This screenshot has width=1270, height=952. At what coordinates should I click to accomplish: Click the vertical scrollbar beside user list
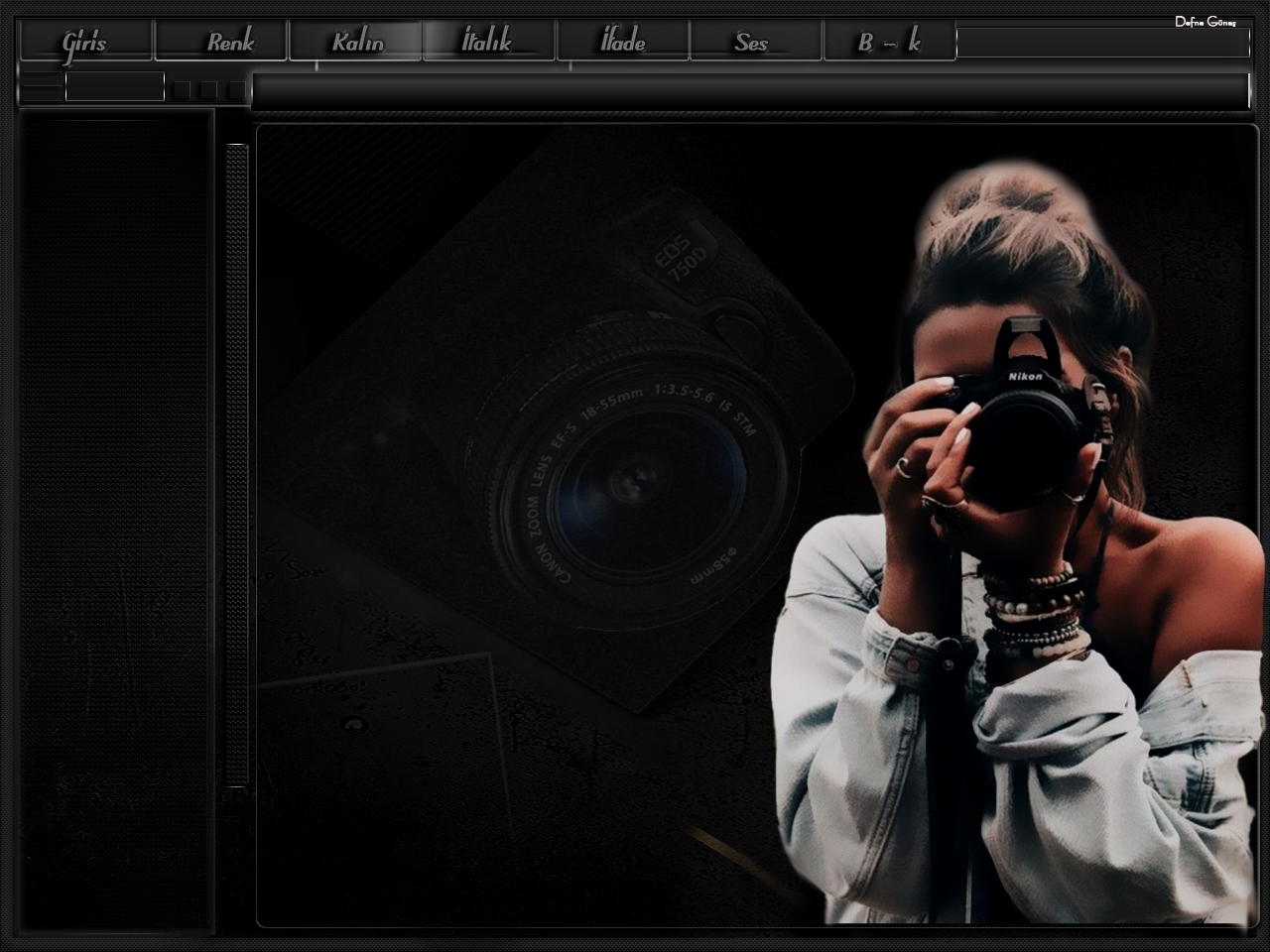[x=237, y=464]
